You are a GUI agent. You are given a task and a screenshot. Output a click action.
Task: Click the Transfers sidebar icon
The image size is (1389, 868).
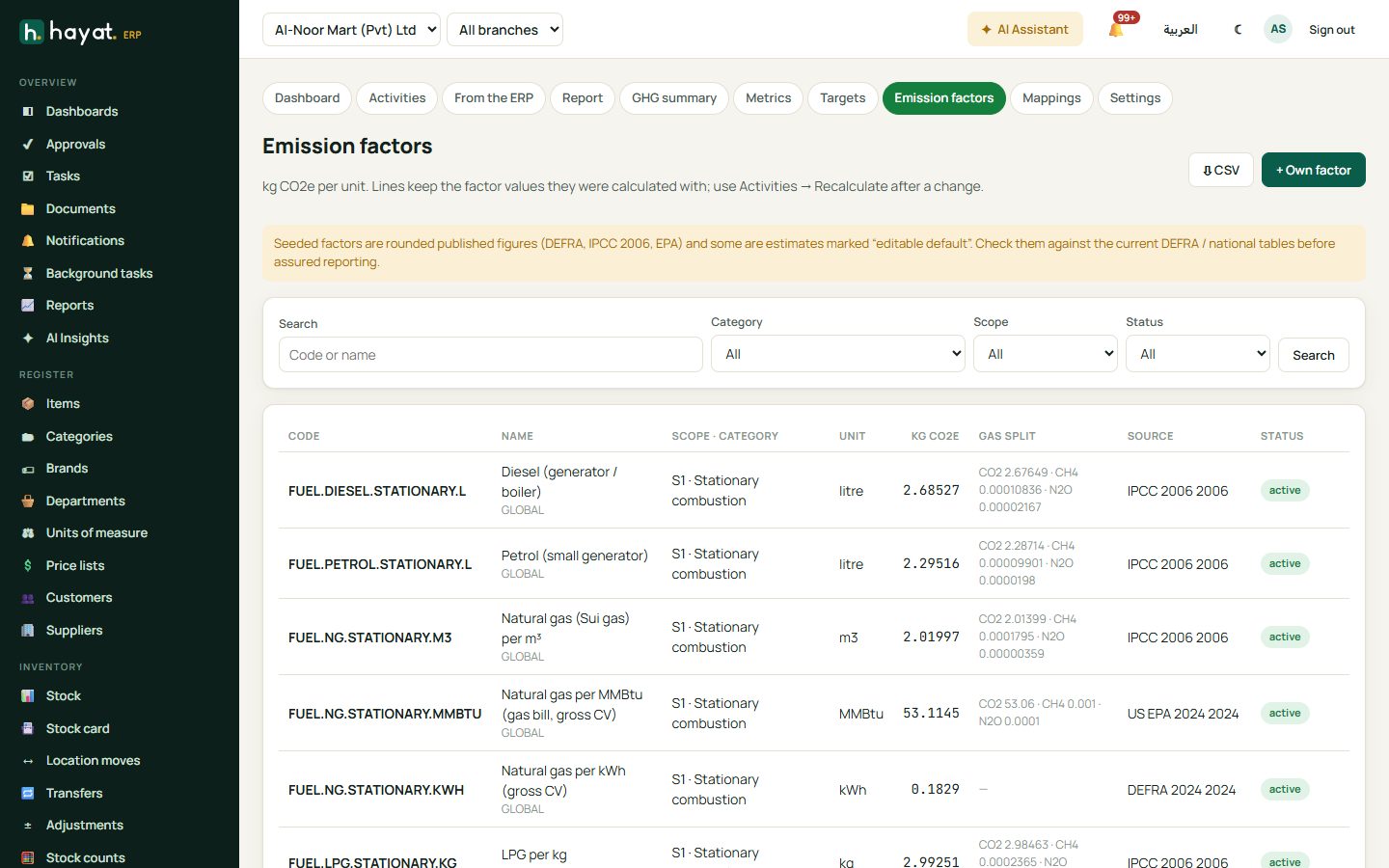pyautogui.click(x=28, y=794)
